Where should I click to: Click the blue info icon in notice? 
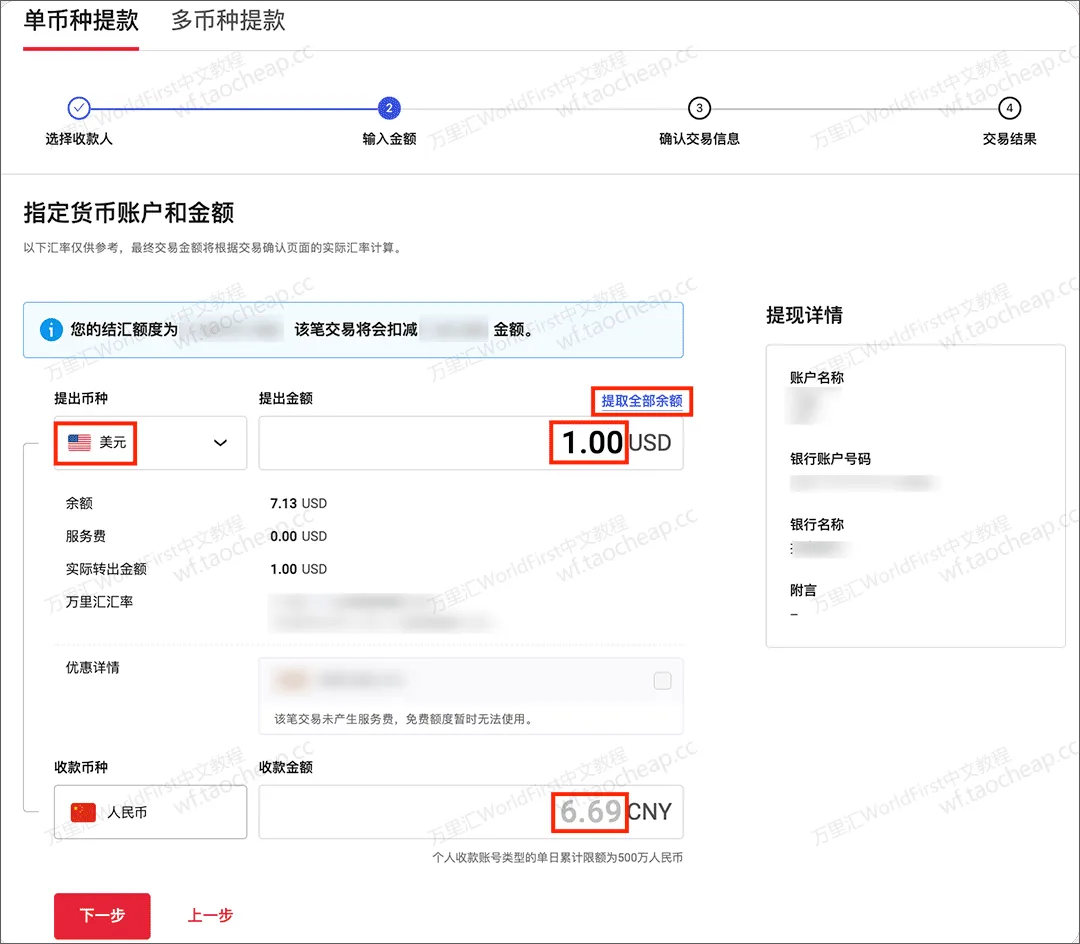coord(50,329)
